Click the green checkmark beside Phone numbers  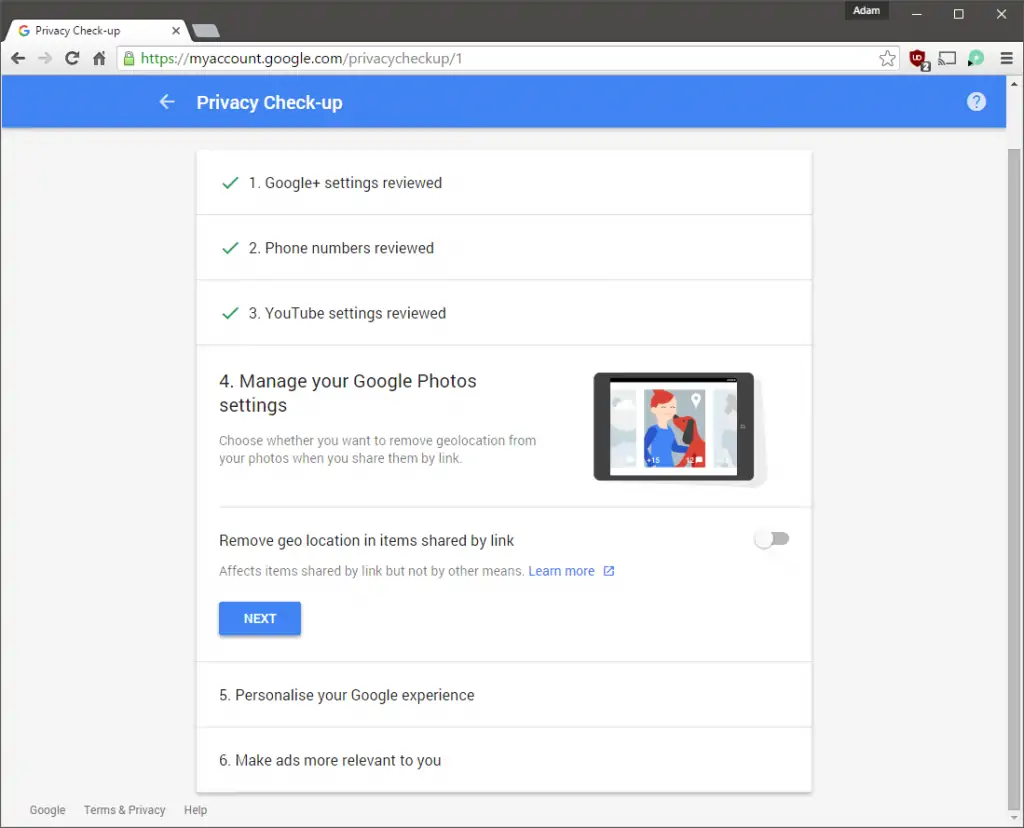click(230, 248)
